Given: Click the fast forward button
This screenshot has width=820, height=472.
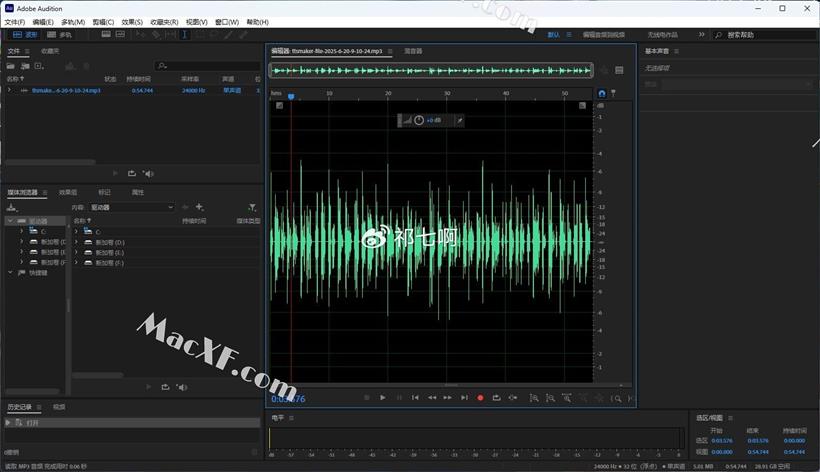Looking at the screenshot, I should pyautogui.click(x=448, y=398).
